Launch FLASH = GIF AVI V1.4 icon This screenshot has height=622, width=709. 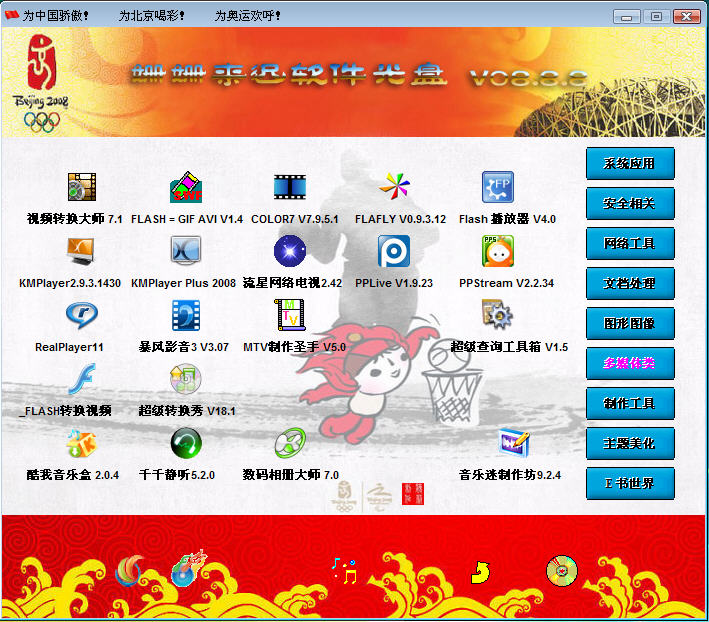[x=186, y=187]
